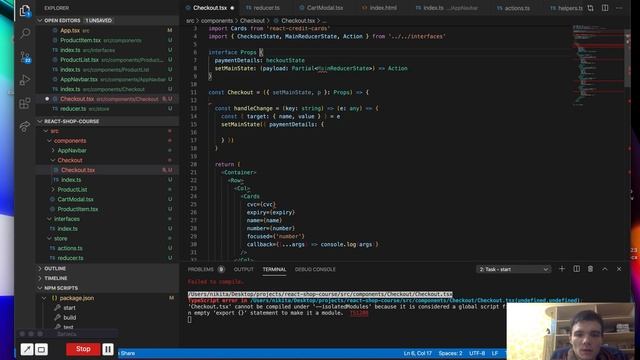640x360 pixels.
Task: Change indentation via Spaces: 2 in the status bar
Action: coord(450,353)
